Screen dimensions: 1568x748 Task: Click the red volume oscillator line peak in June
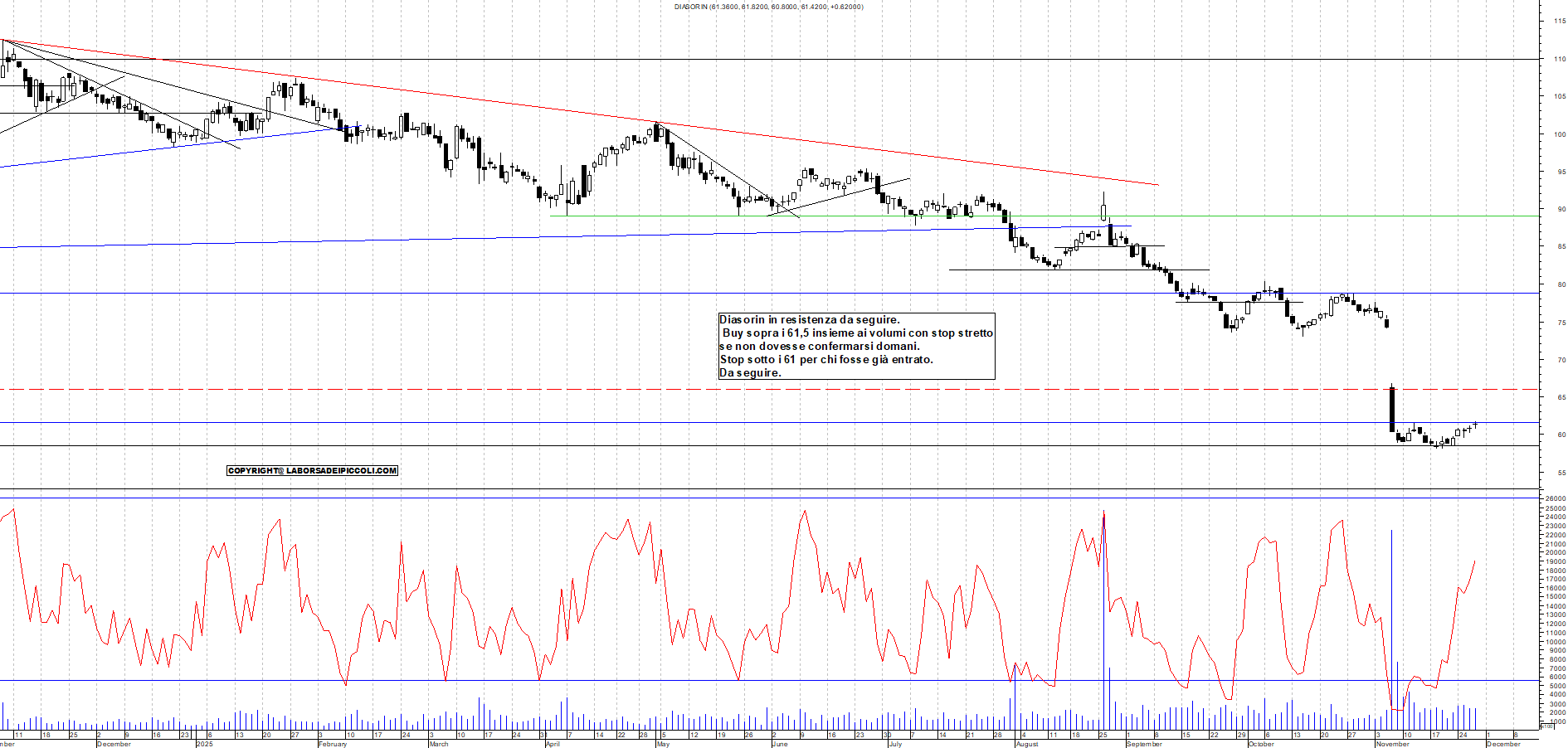(803, 512)
